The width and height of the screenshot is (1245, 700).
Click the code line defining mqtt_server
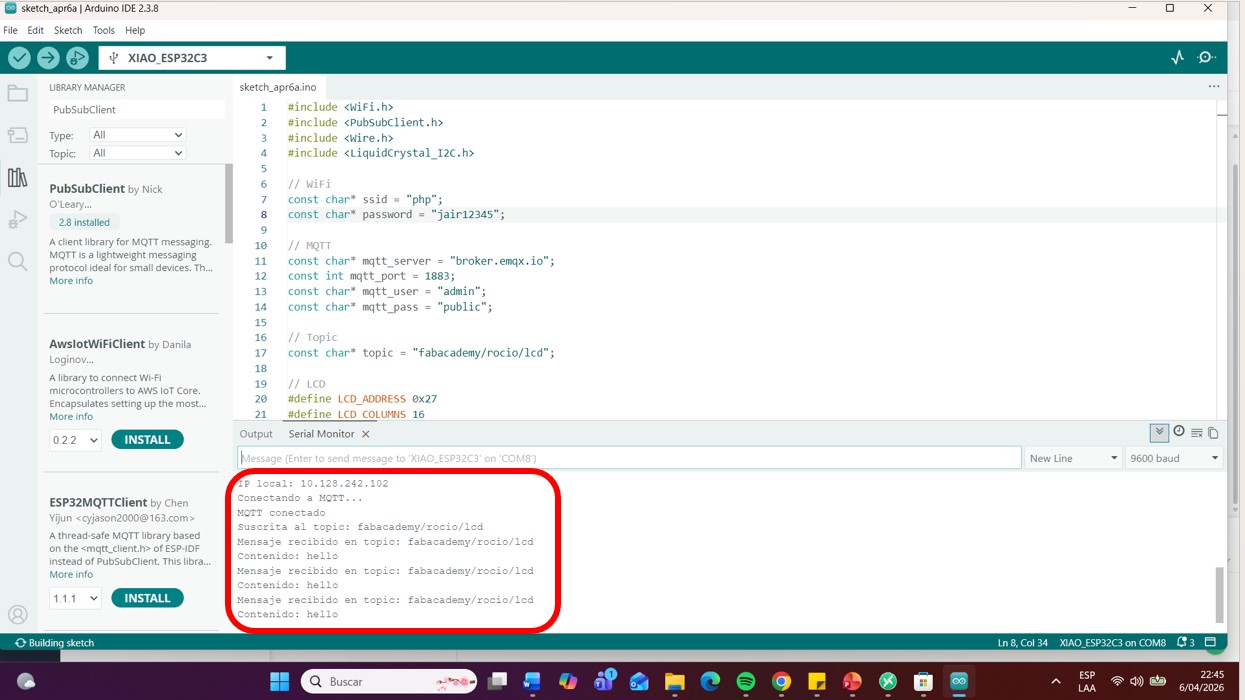pyautogui.click(x=421, y=261)
